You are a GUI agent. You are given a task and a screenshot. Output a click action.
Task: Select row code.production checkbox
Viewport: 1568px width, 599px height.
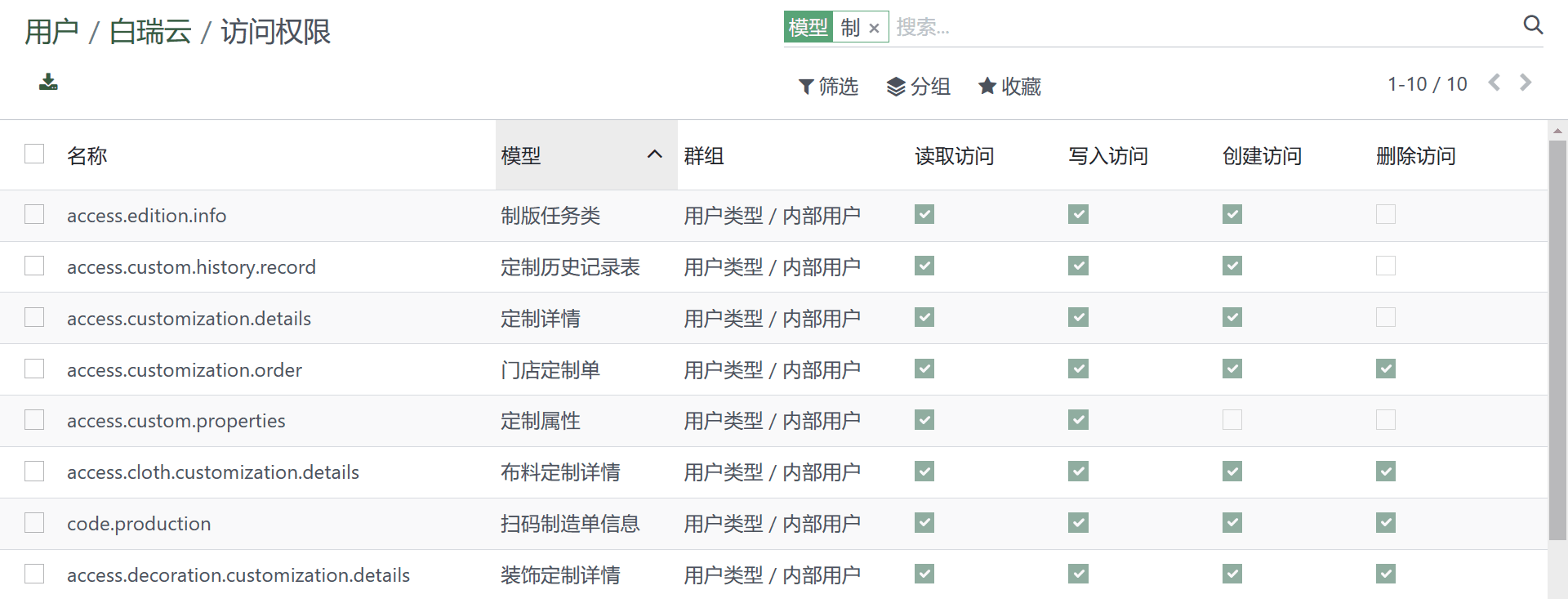click(x=34, y=522)
